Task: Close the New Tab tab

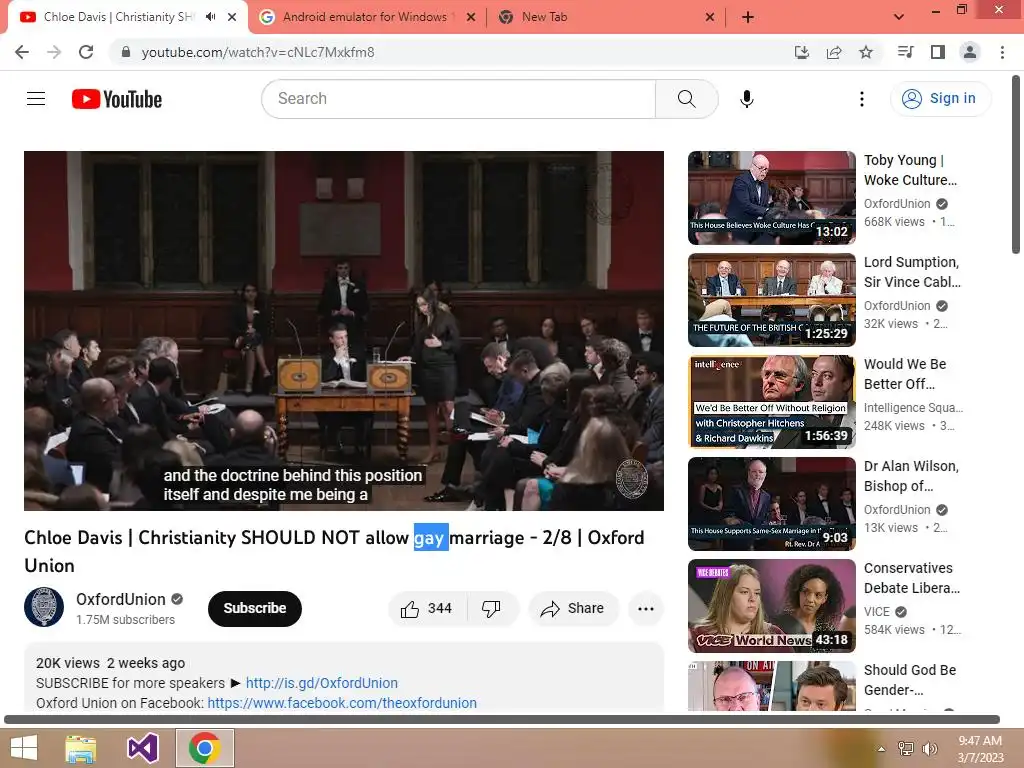Action: [x=710, y=17]
